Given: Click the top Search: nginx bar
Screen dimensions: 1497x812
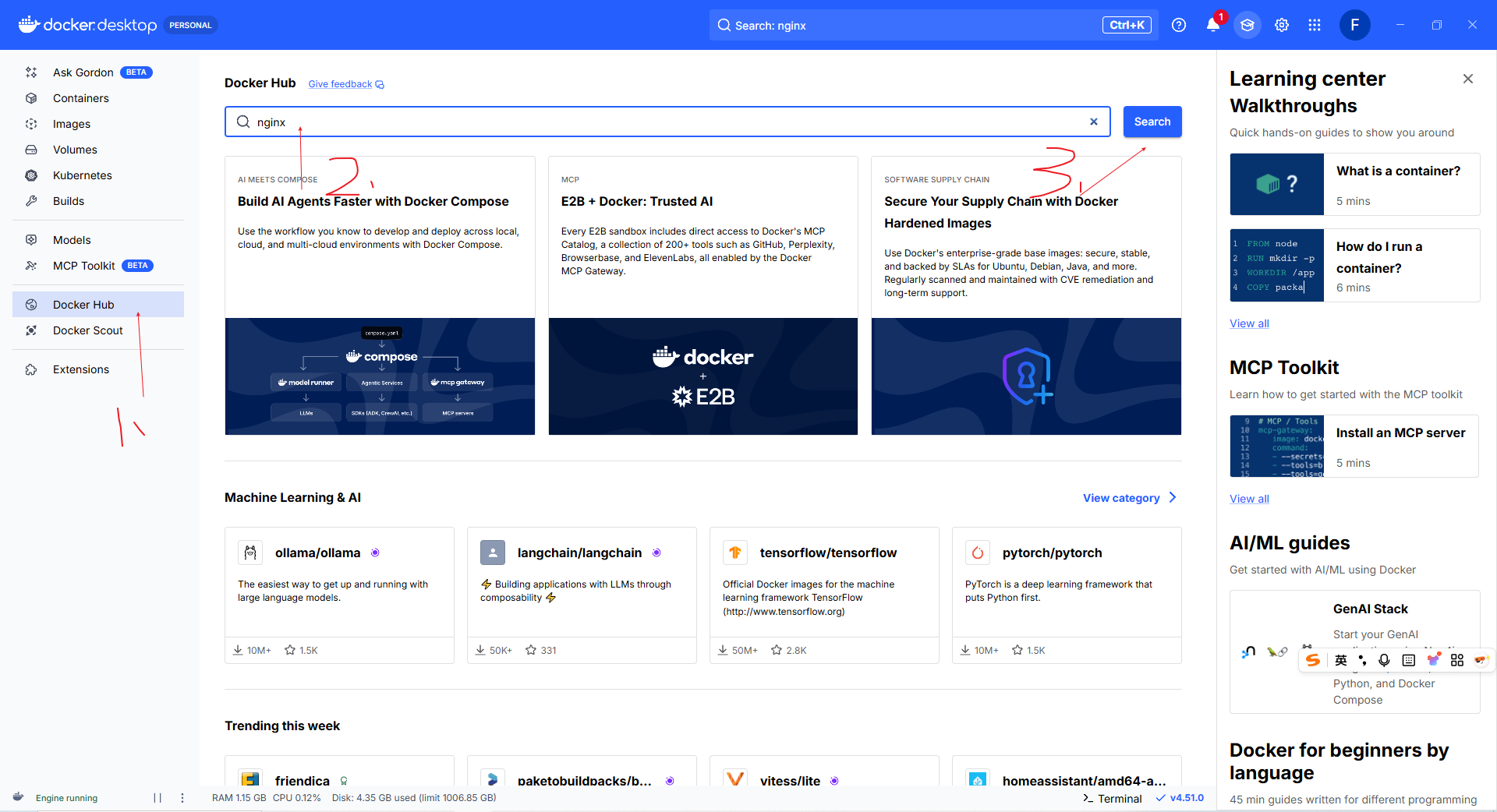Looking at the screenshot, I should (x=934, y=25).
